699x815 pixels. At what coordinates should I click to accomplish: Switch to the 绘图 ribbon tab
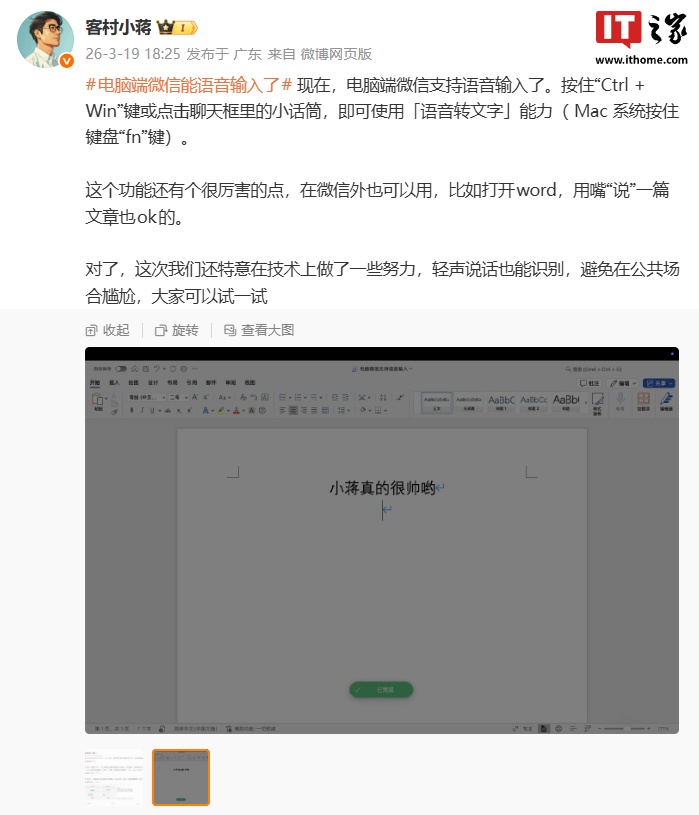click(x=134, y=383)
